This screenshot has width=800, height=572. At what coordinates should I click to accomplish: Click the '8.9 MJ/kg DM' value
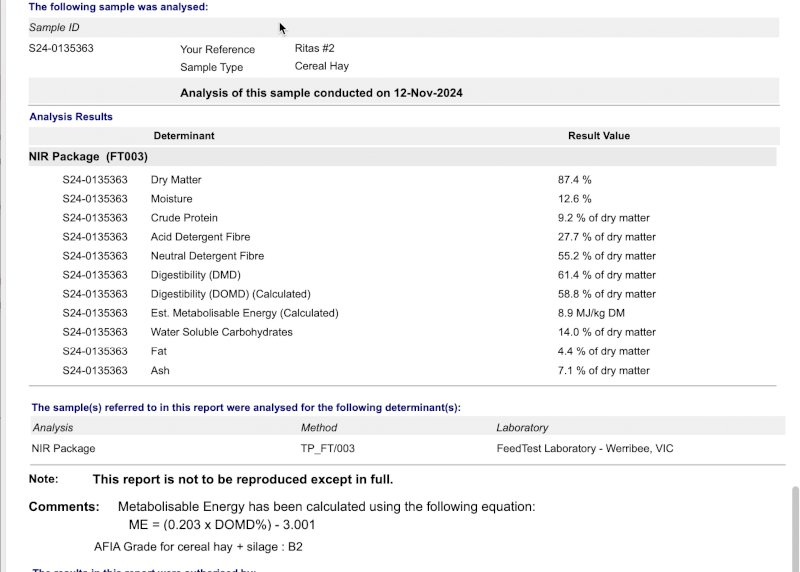(591, 313)
